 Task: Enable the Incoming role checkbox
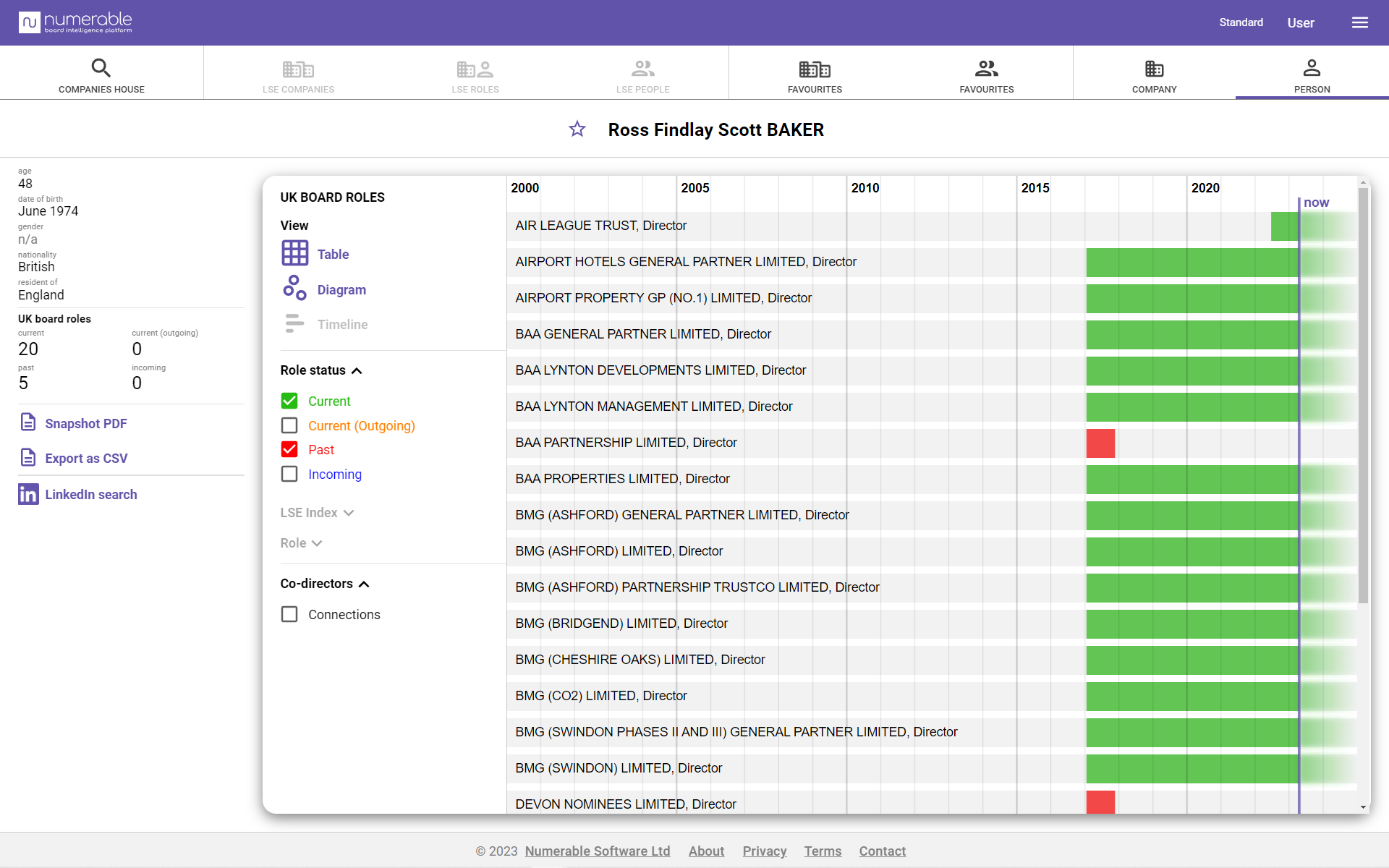pos(289,474)
